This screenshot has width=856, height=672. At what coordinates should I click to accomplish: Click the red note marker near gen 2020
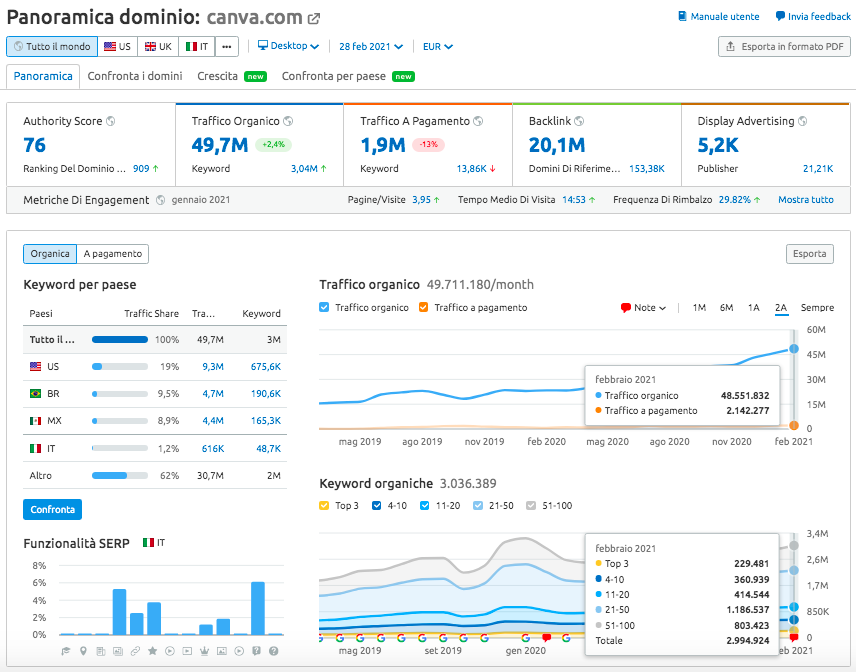(x=546, y=638)
